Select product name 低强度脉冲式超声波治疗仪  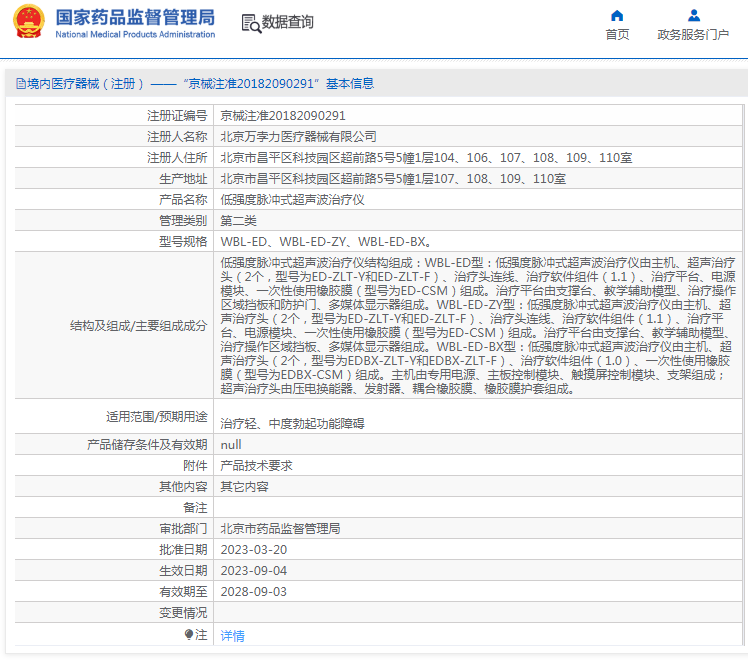(292, 200)
